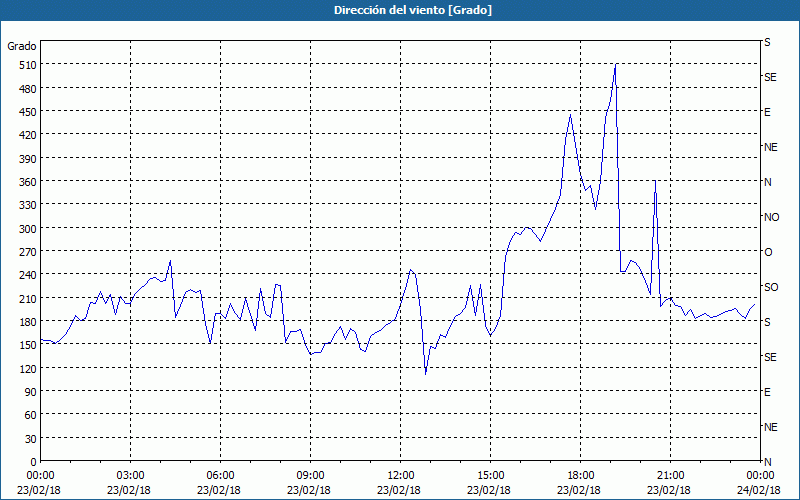
Task: Click the line's 510-degree peak after 19:00
Action: tap(616, 64)
